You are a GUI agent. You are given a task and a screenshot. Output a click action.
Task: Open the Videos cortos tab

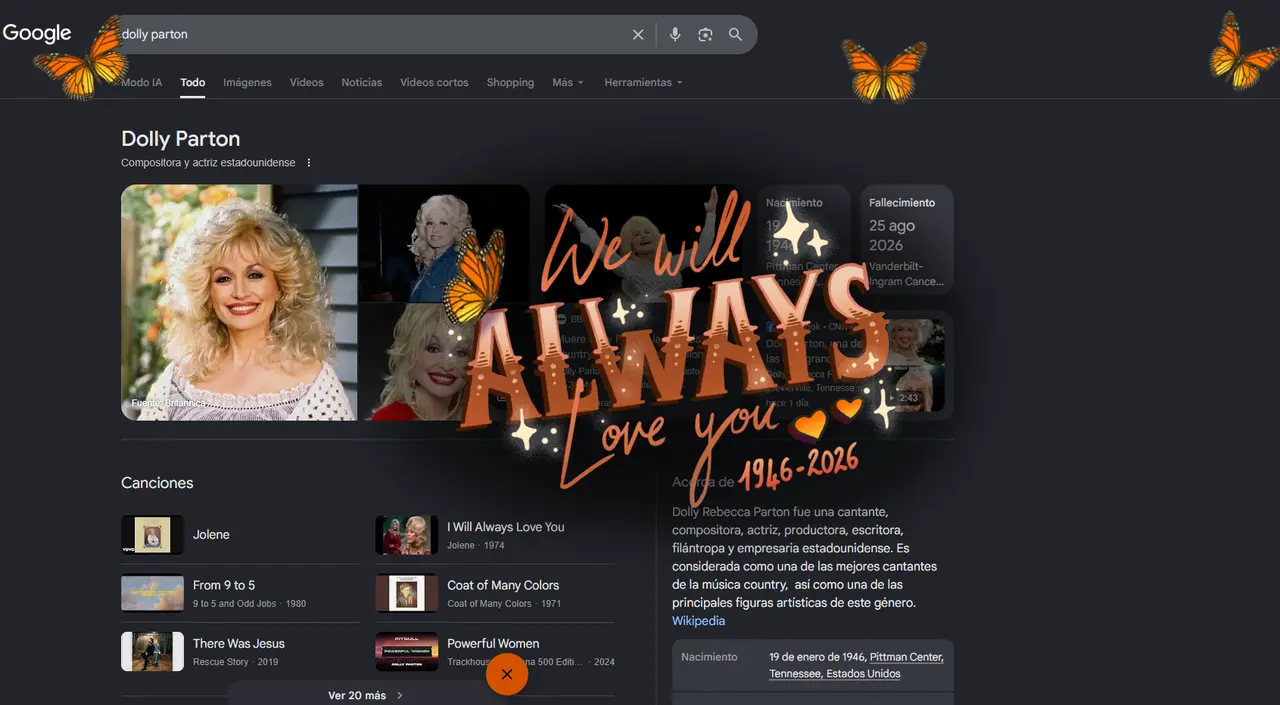coord(434,82)
